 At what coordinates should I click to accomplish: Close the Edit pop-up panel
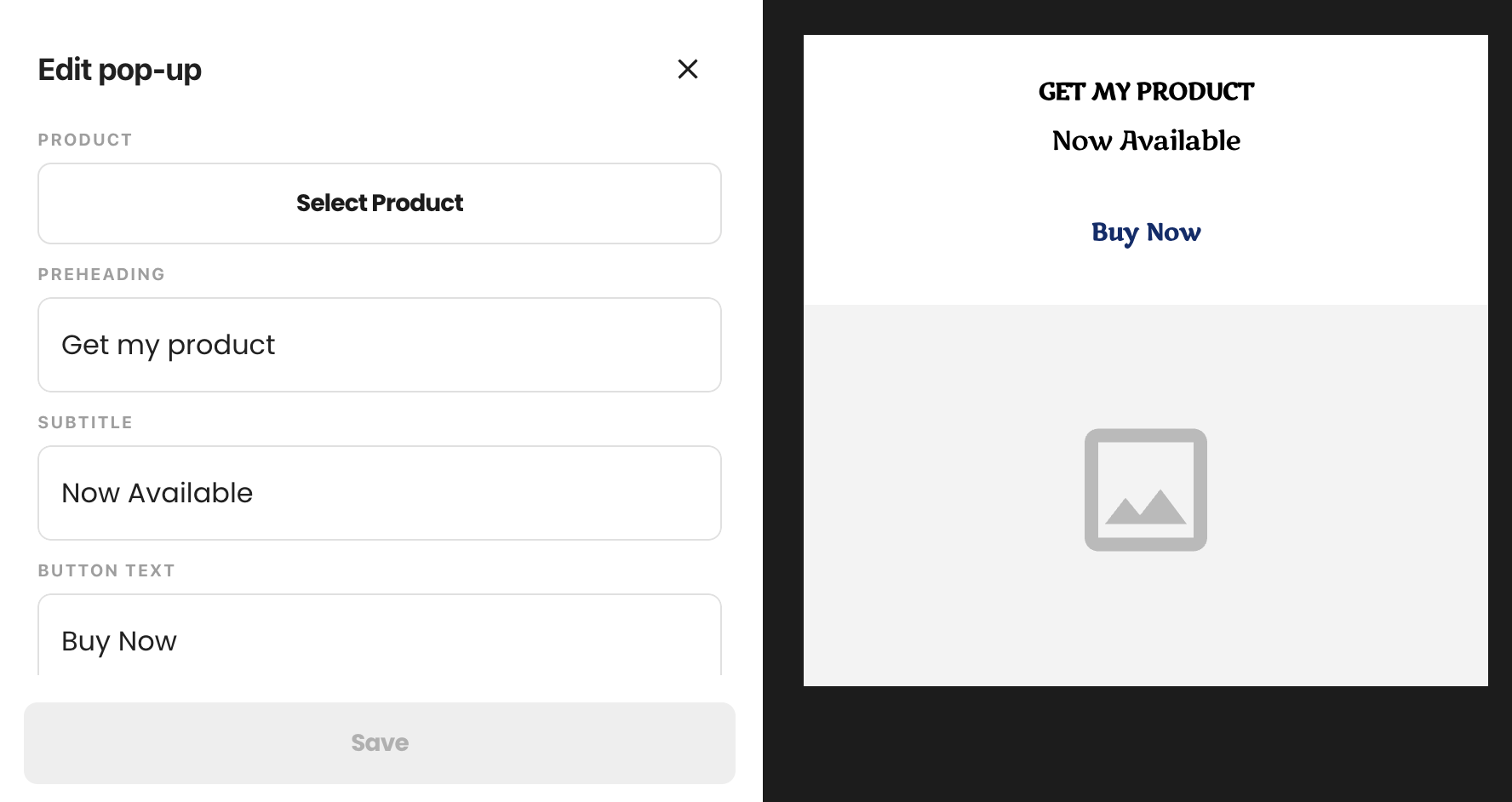tap(688, 69)
